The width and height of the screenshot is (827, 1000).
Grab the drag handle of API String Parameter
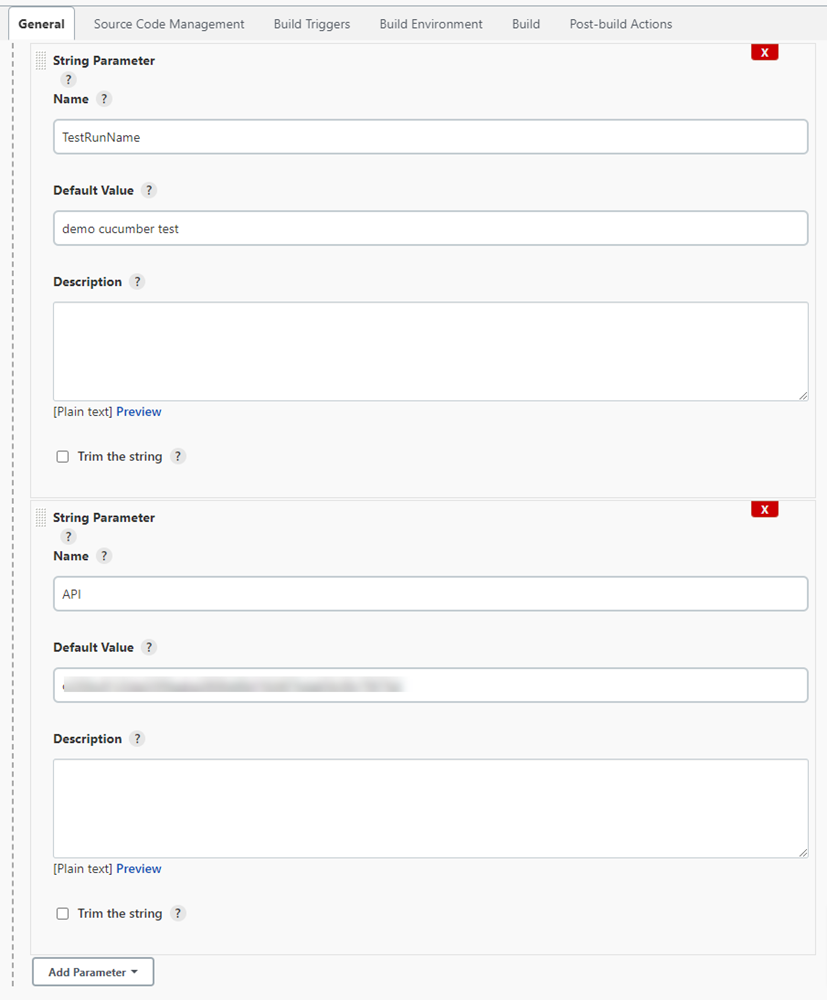pyautogui.click(x=41, y=518)
